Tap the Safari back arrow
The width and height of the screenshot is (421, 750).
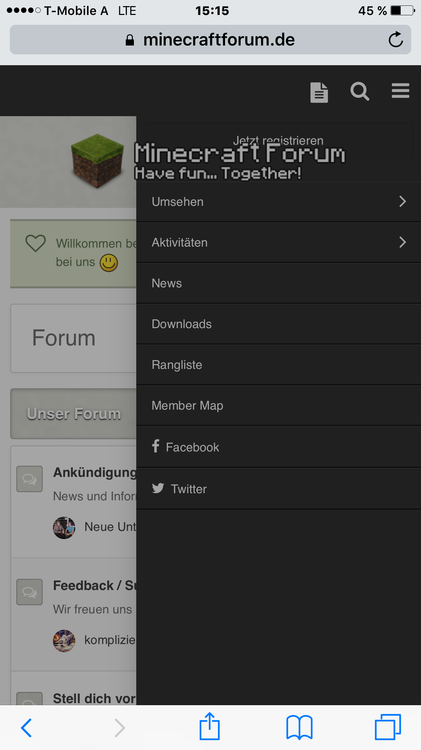click(27, 728)
